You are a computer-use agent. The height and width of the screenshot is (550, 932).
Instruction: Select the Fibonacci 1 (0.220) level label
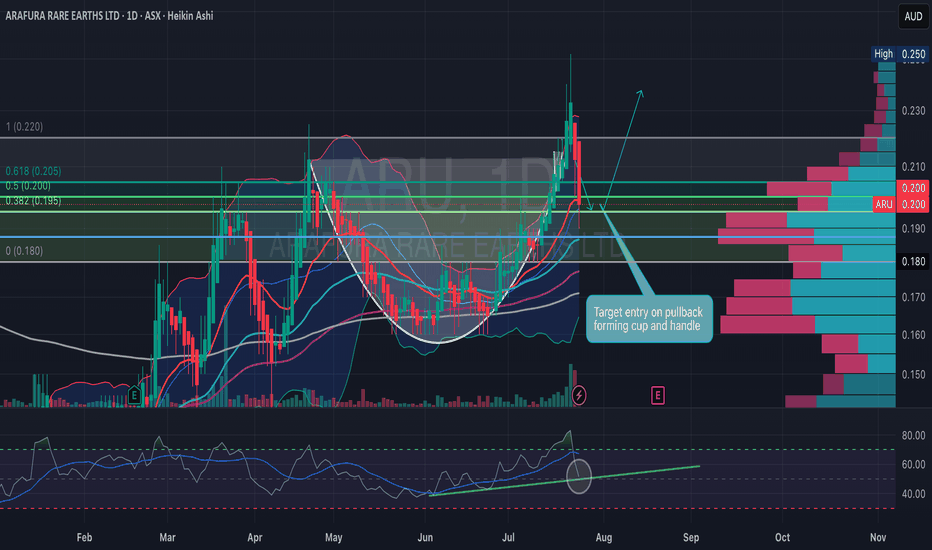(24, 127)
